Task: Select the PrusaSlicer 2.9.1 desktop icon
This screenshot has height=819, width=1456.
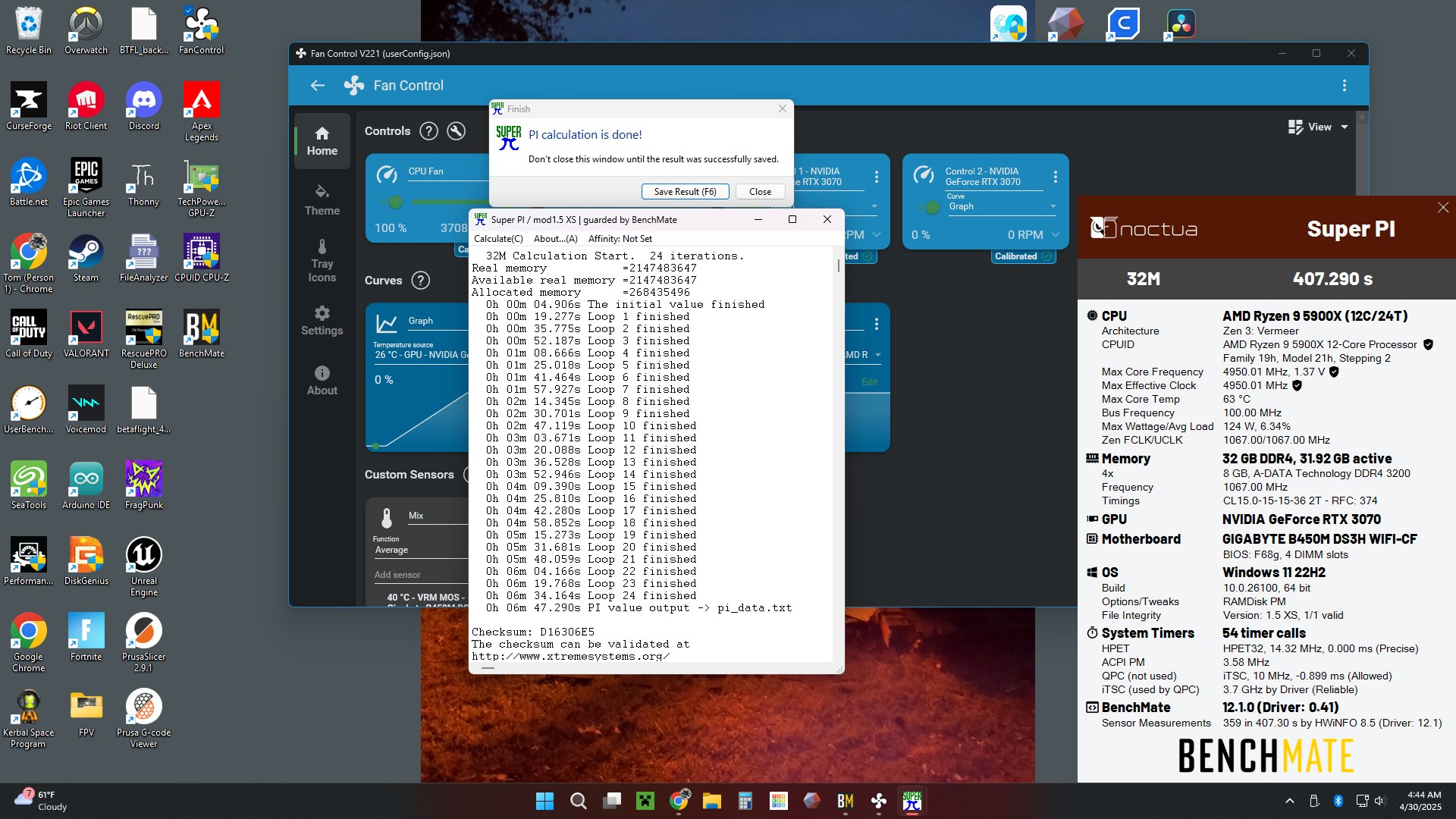Action: click(143, 643)
